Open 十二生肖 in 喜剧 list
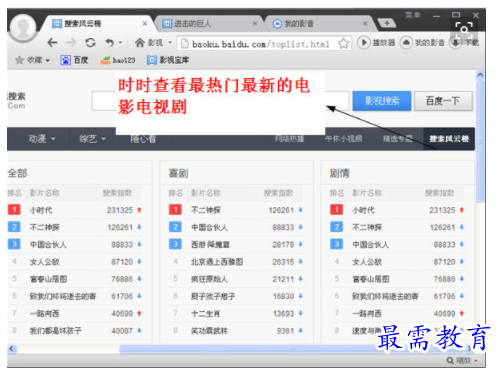 tap(205, 314)
